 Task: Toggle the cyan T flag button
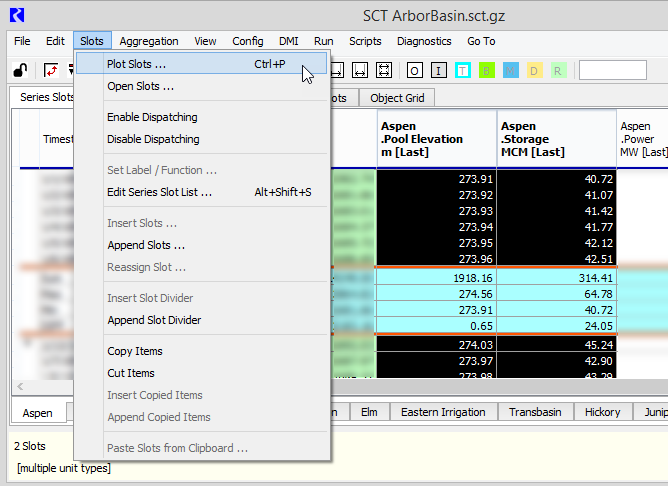pos(463,70)
